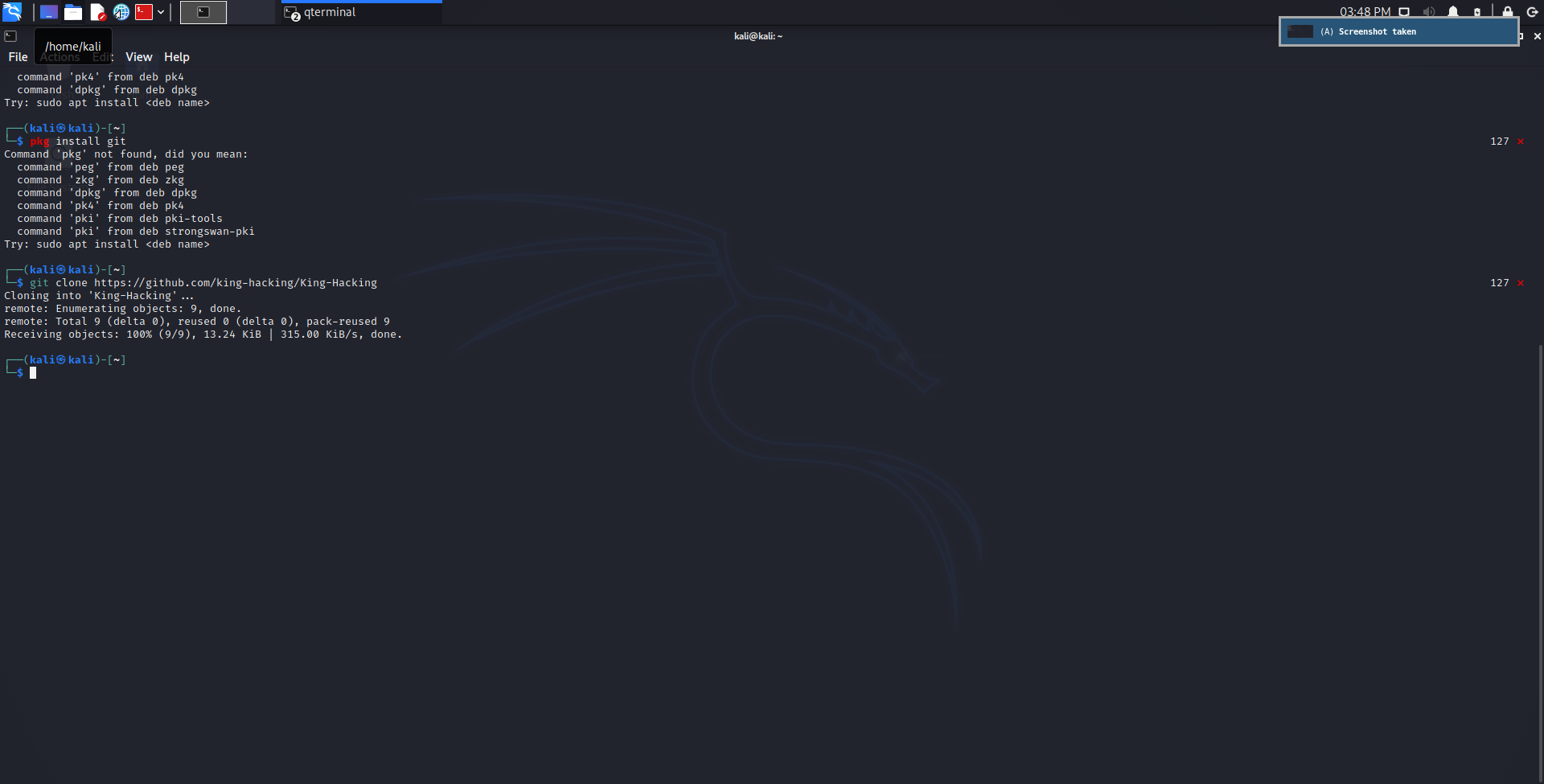Open the View menu
The width and height of the screenshot is (1544, 784).
(138, 57)
